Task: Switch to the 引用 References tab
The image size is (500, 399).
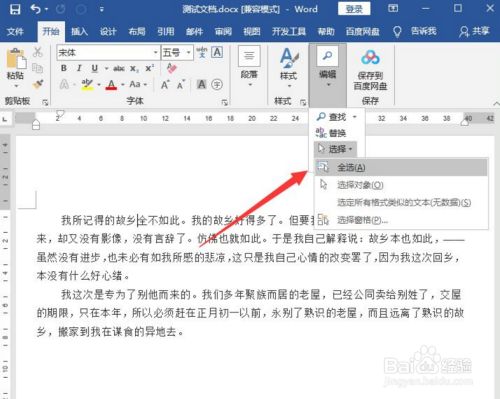Action: click(x=166, y=32)
